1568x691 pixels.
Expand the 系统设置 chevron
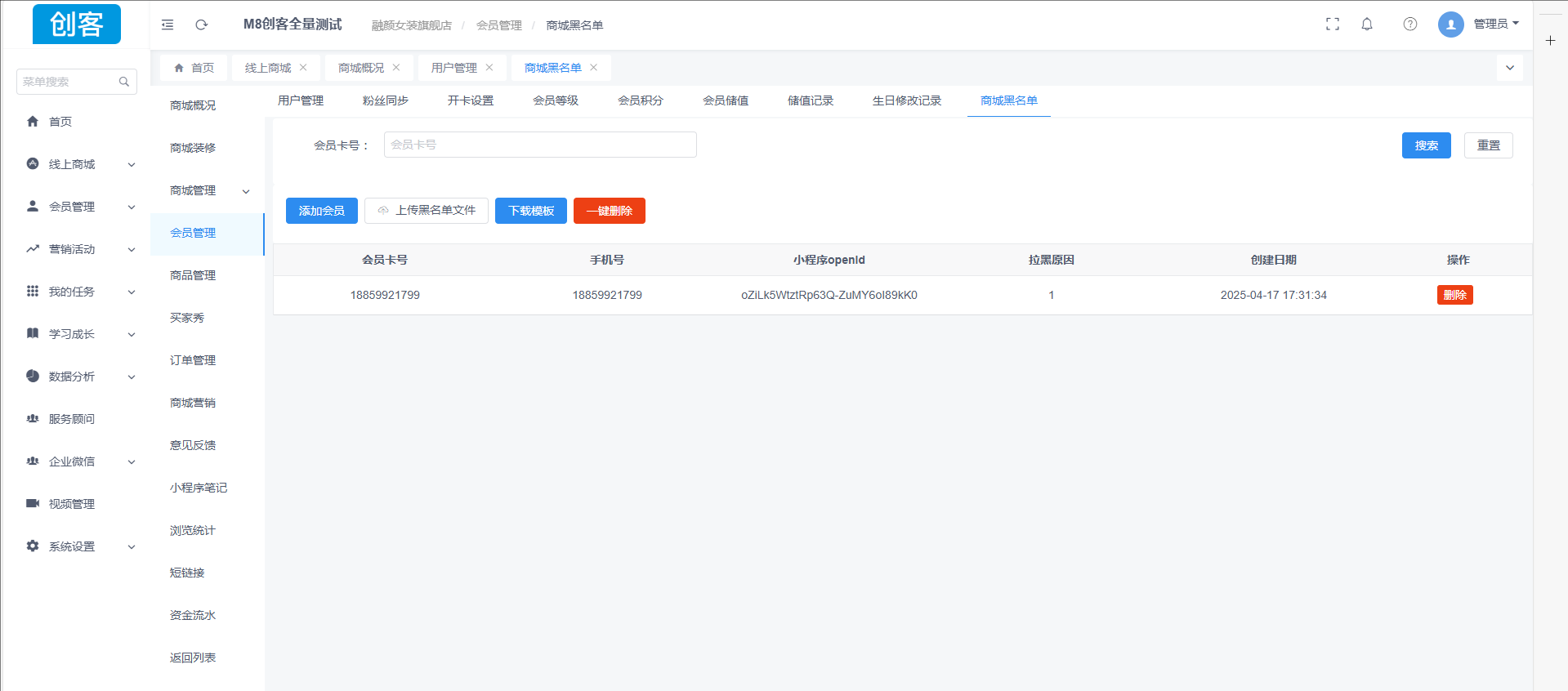coord(132,547)
